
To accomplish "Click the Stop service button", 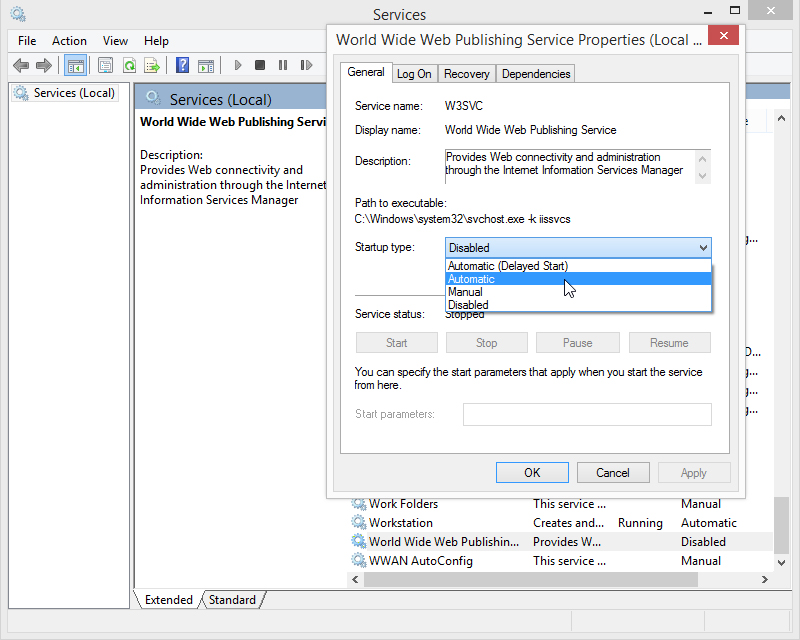I will [487, 343].
